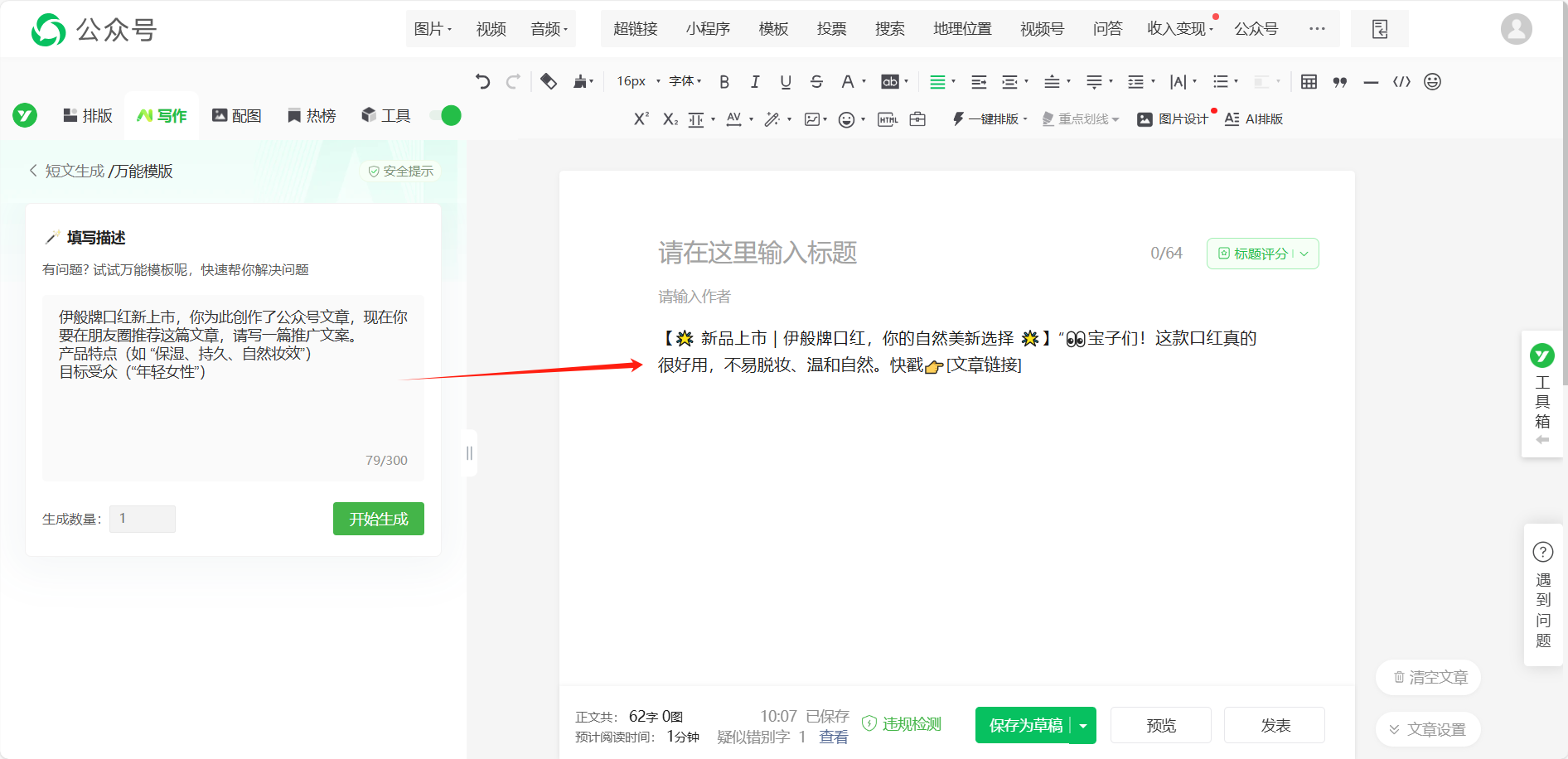This screenshot has height=759, width=1568.
Task: Click the HTML source icon
Action: pos(888,119)
